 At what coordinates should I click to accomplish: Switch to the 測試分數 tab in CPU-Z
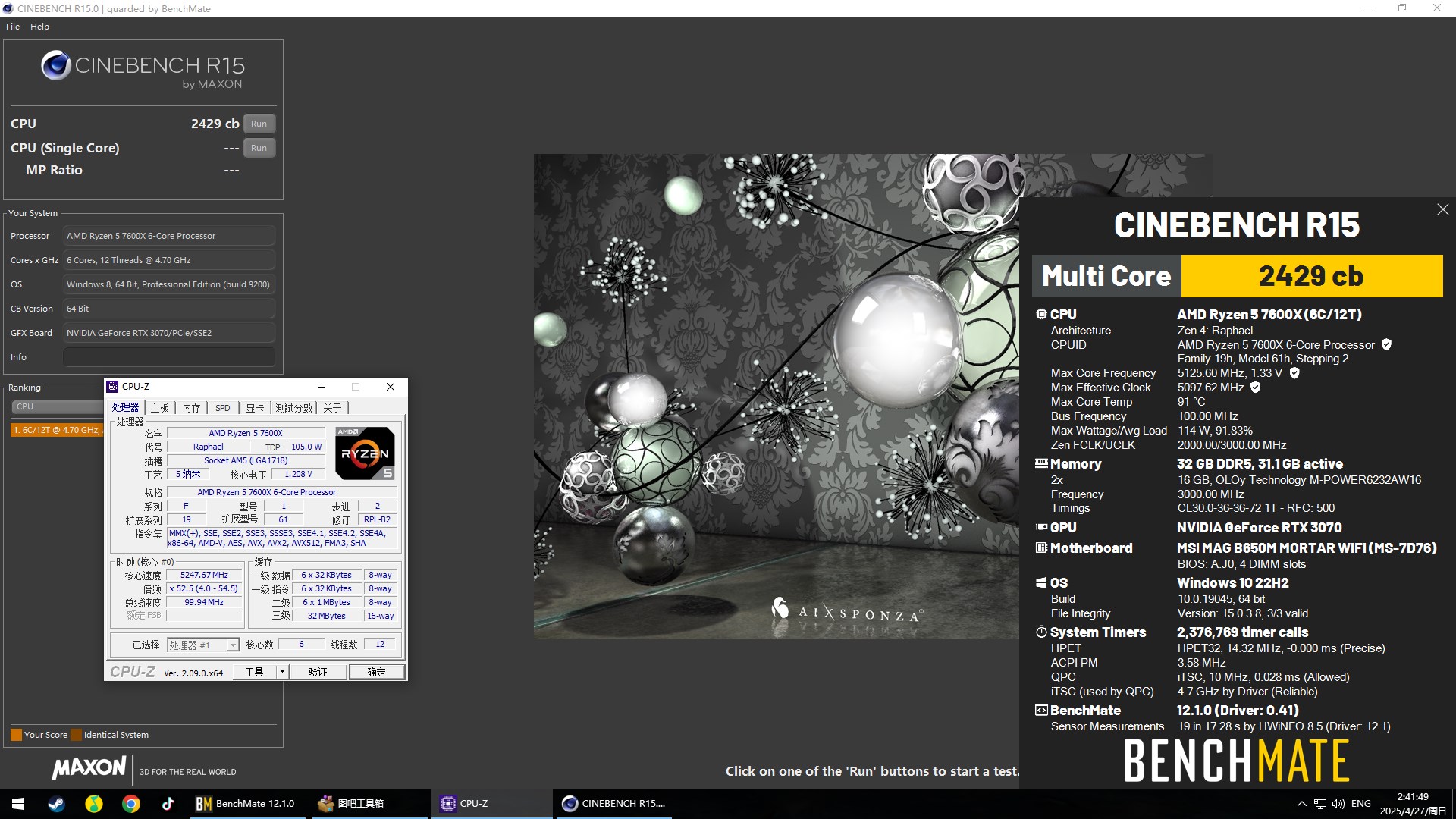pos(293,408)
